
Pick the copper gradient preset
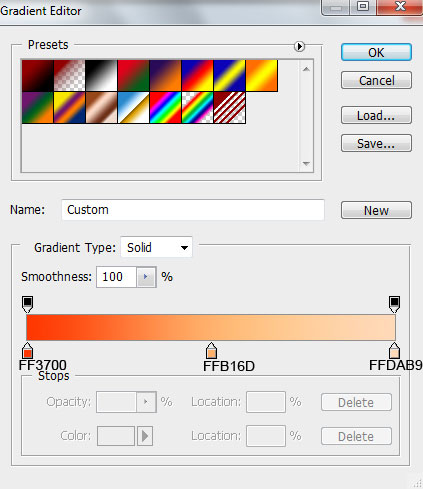(101, 108)
